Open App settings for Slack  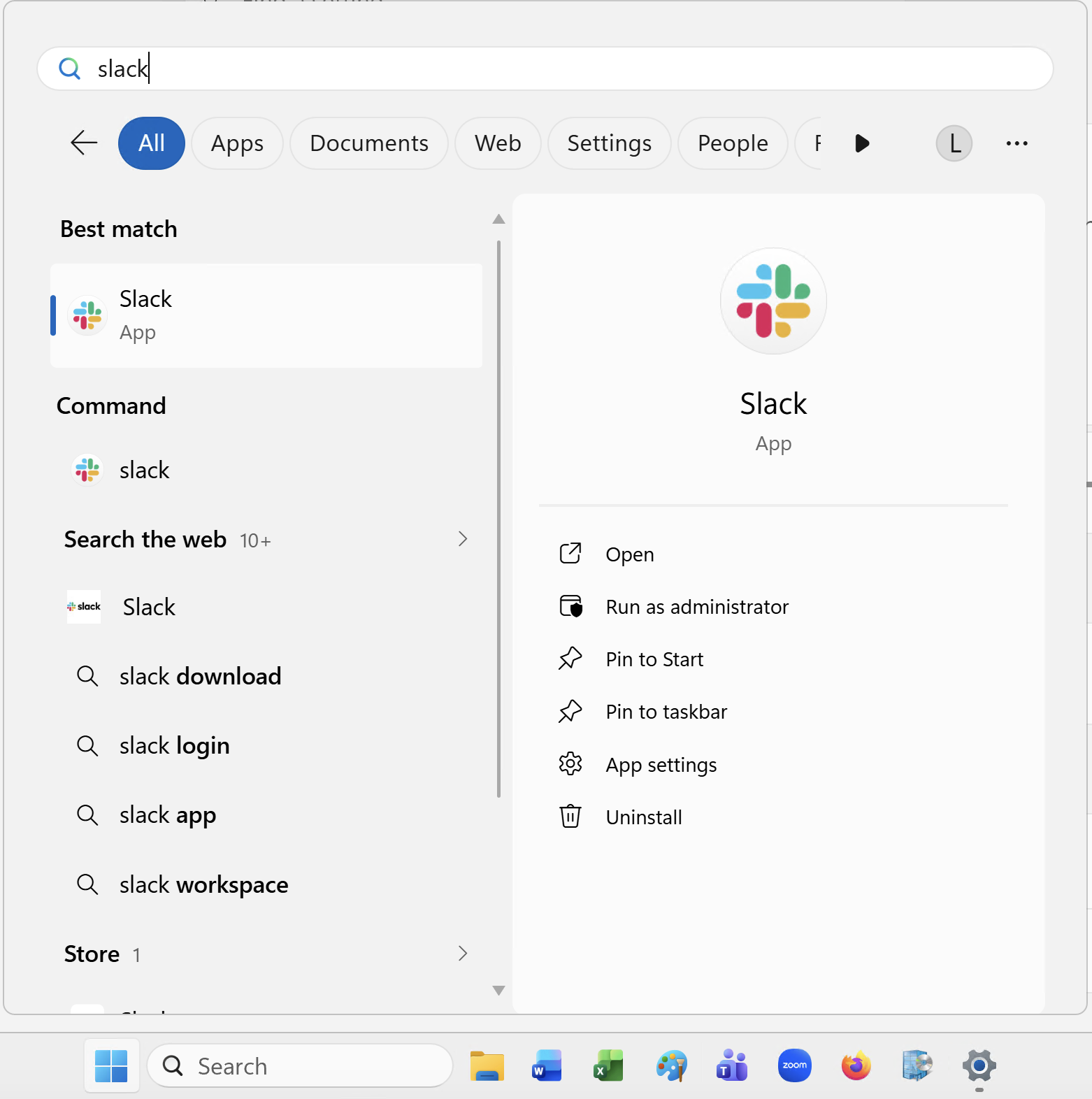661,765
